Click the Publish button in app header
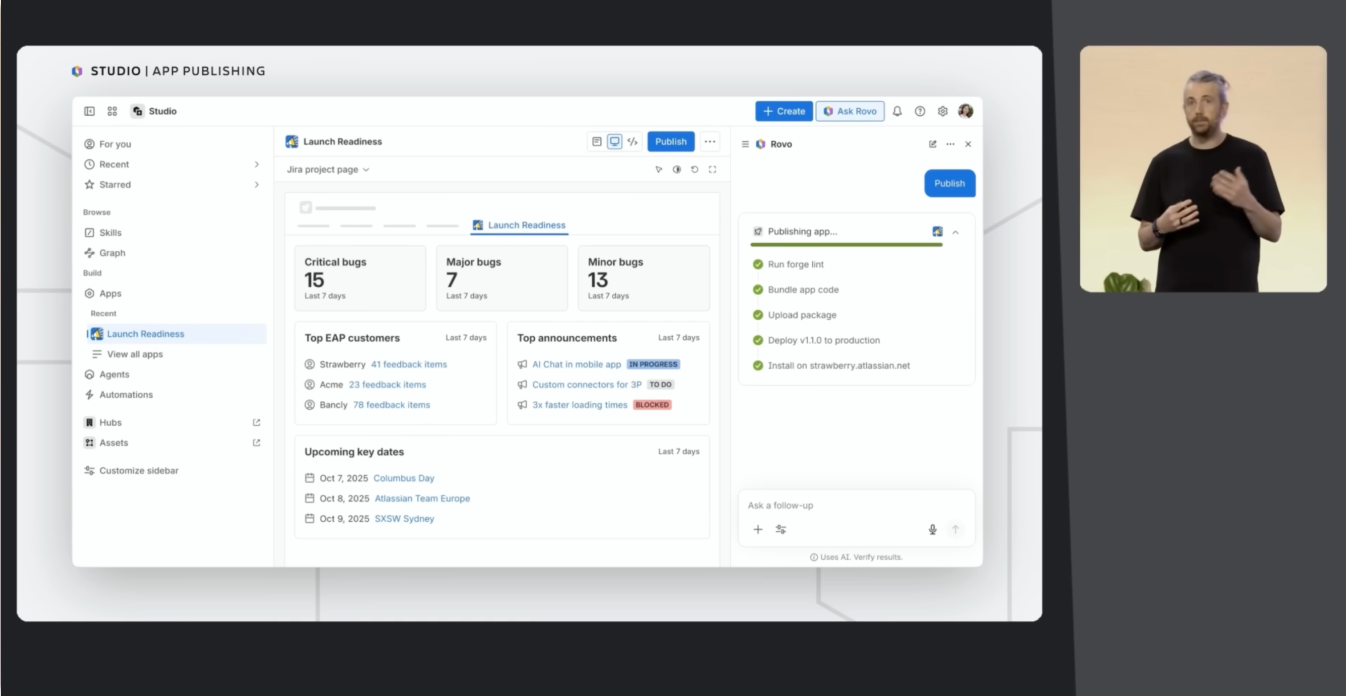This screenshot has height=696, width=1346. click(x=670, y=142)
